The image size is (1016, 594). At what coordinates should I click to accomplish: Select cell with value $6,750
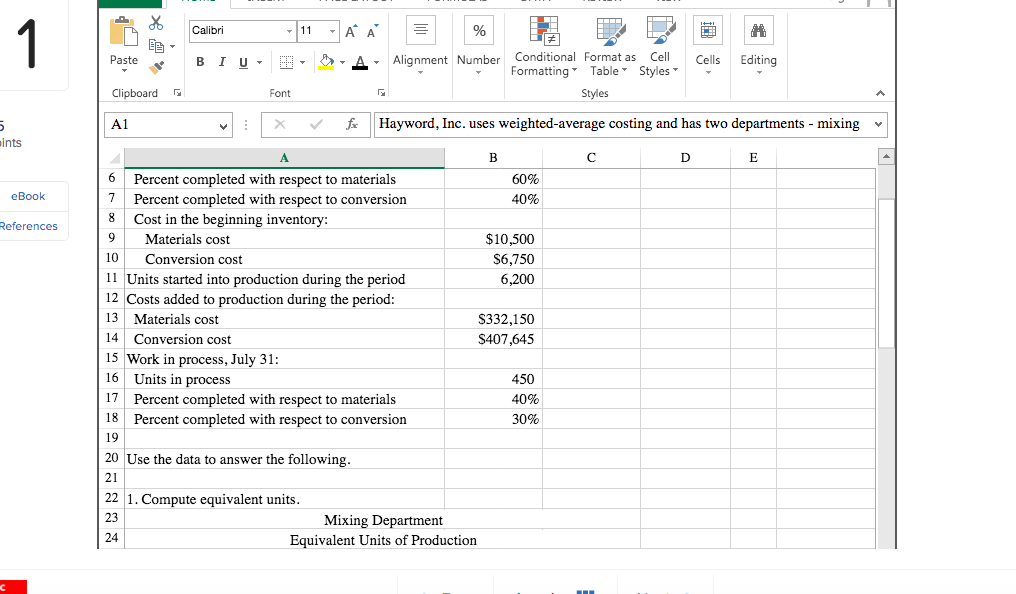coord(493,259)
